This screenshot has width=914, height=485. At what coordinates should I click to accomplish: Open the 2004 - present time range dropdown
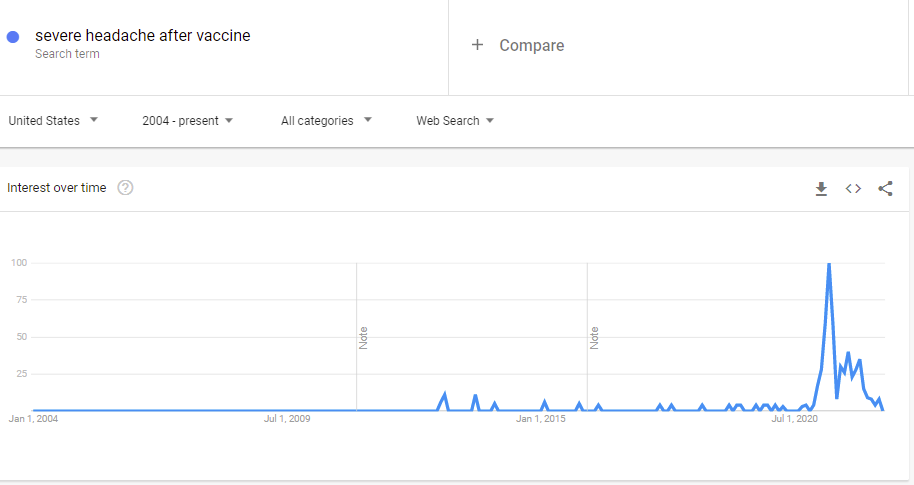(187, 121)
